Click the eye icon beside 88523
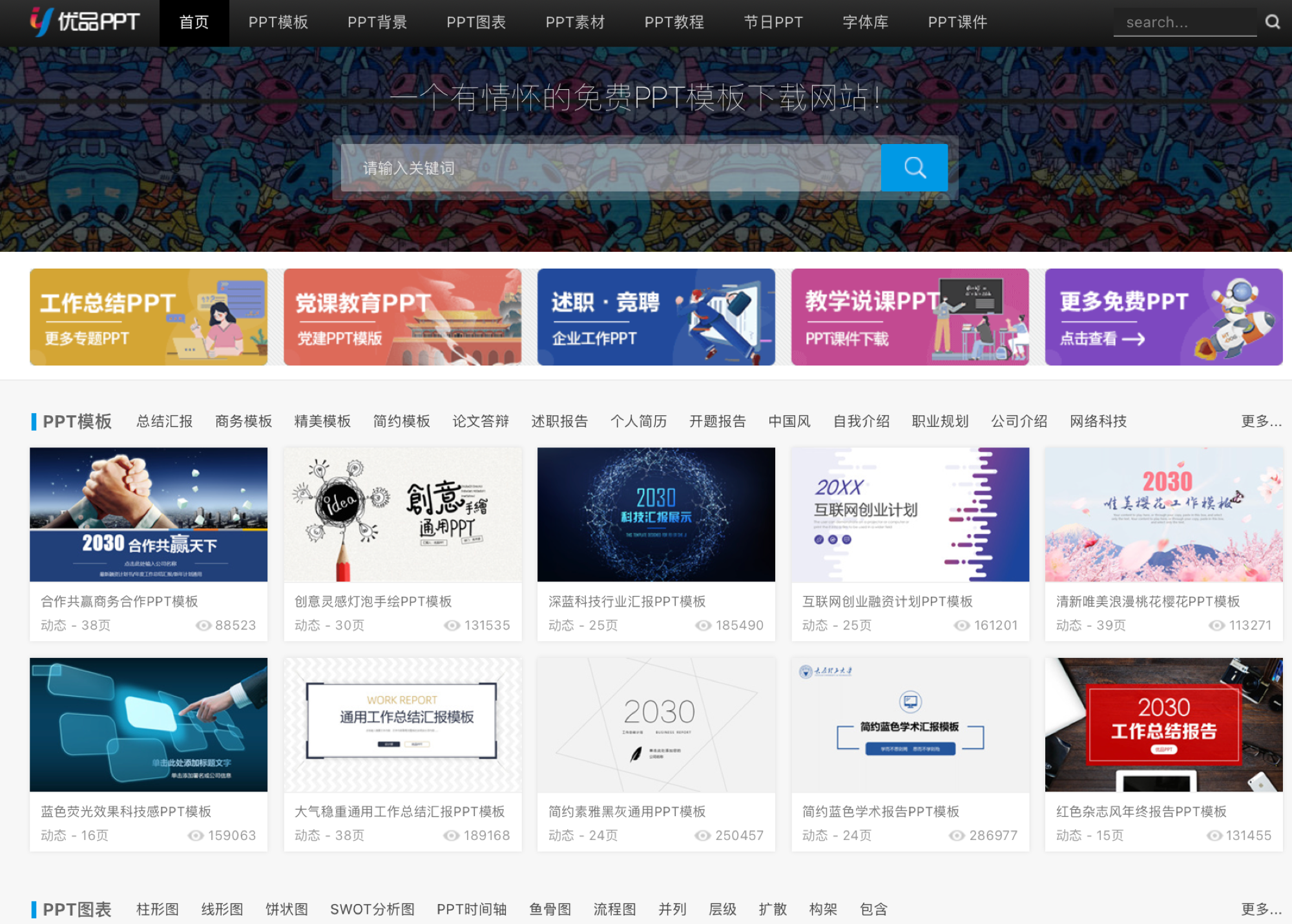 coord(203,625)
